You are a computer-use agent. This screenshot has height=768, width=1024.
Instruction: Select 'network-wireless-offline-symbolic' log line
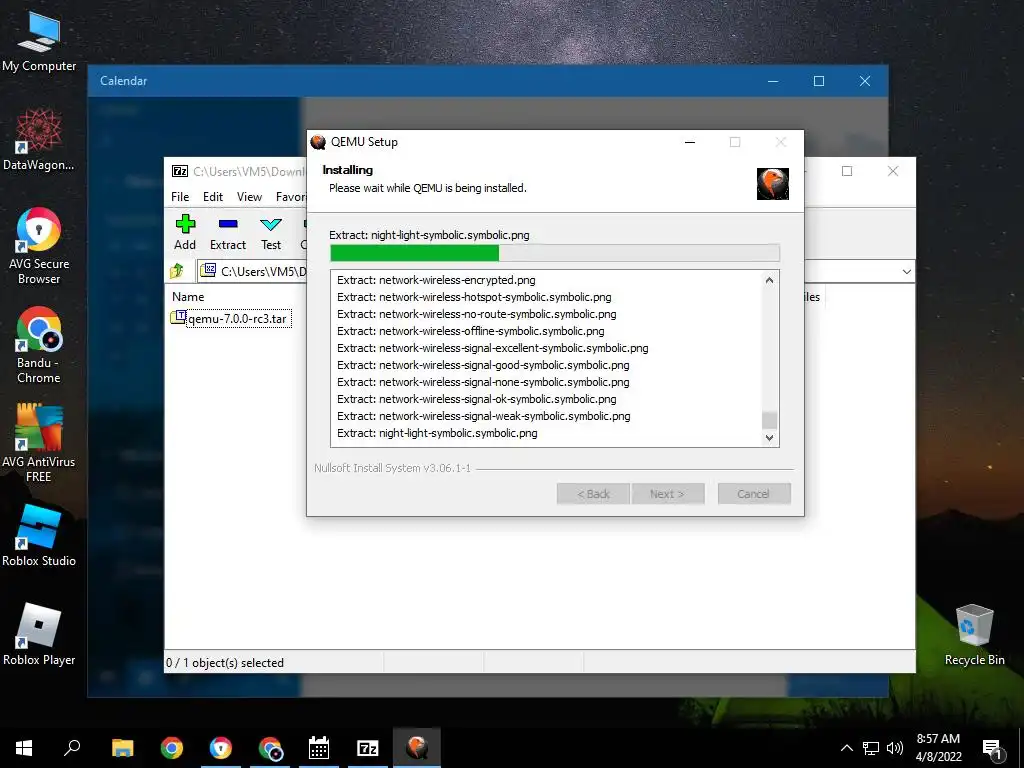tap(470, 331)
